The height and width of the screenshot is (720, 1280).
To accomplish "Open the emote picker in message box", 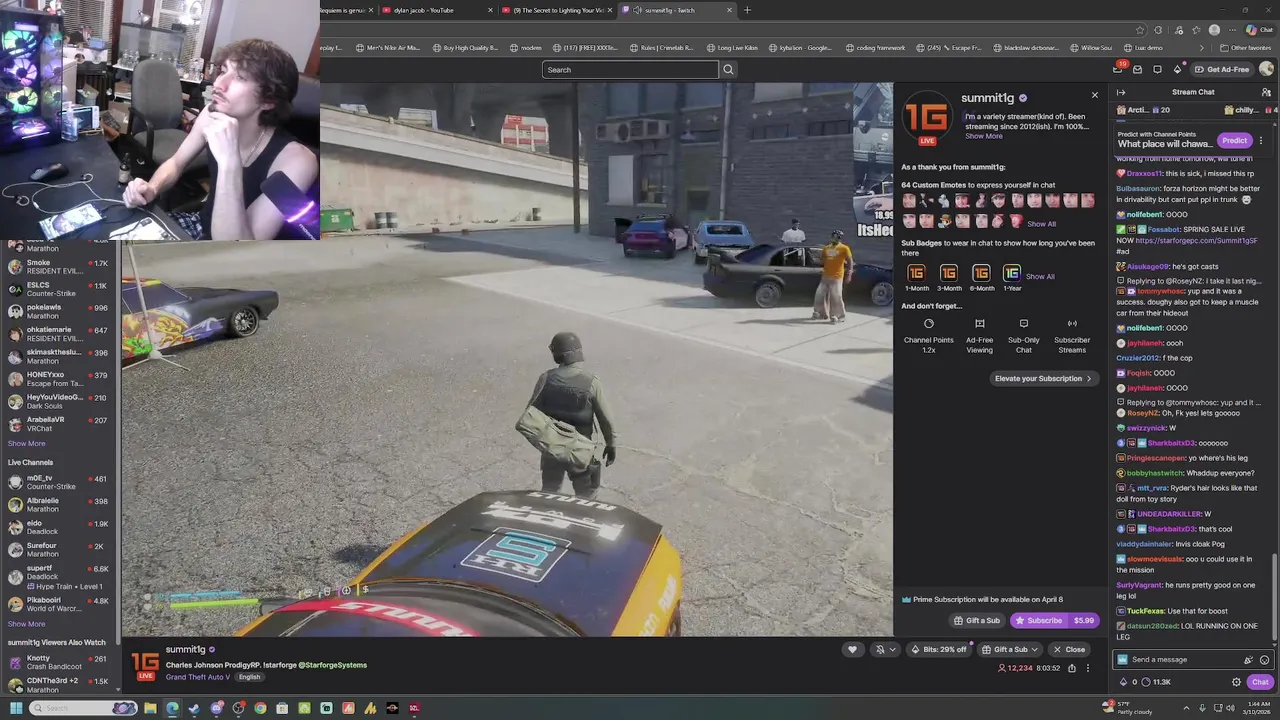I will point(1264,660).
